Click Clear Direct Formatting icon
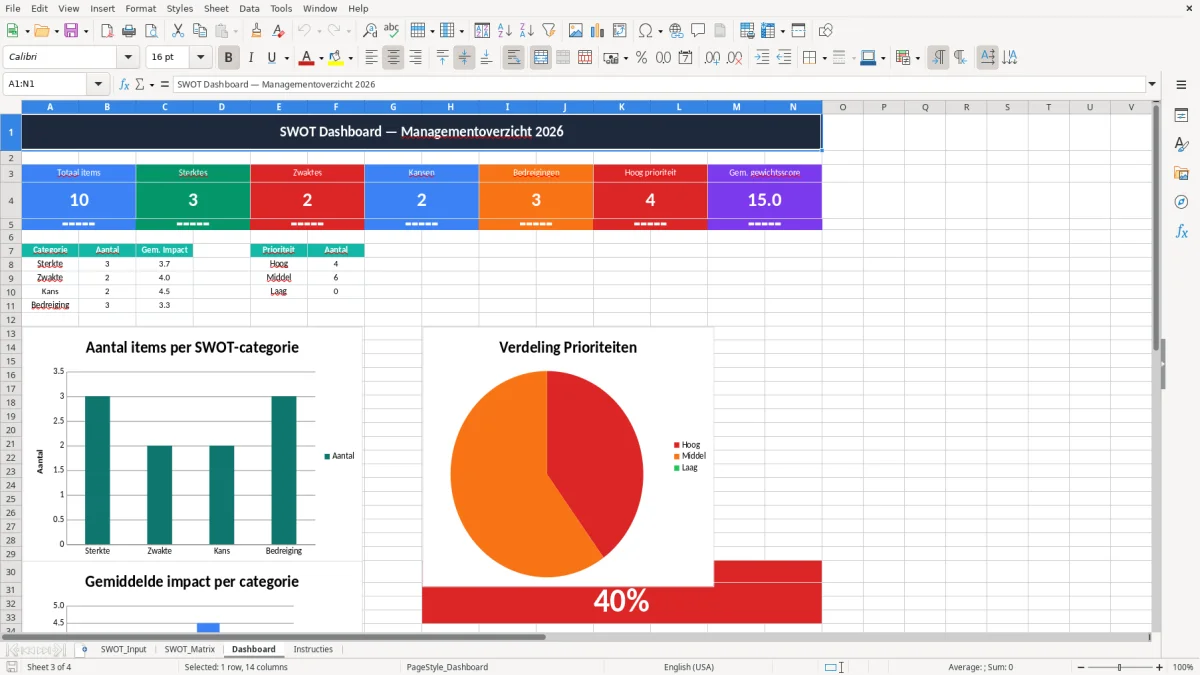1200x675 pixels. 277,31
